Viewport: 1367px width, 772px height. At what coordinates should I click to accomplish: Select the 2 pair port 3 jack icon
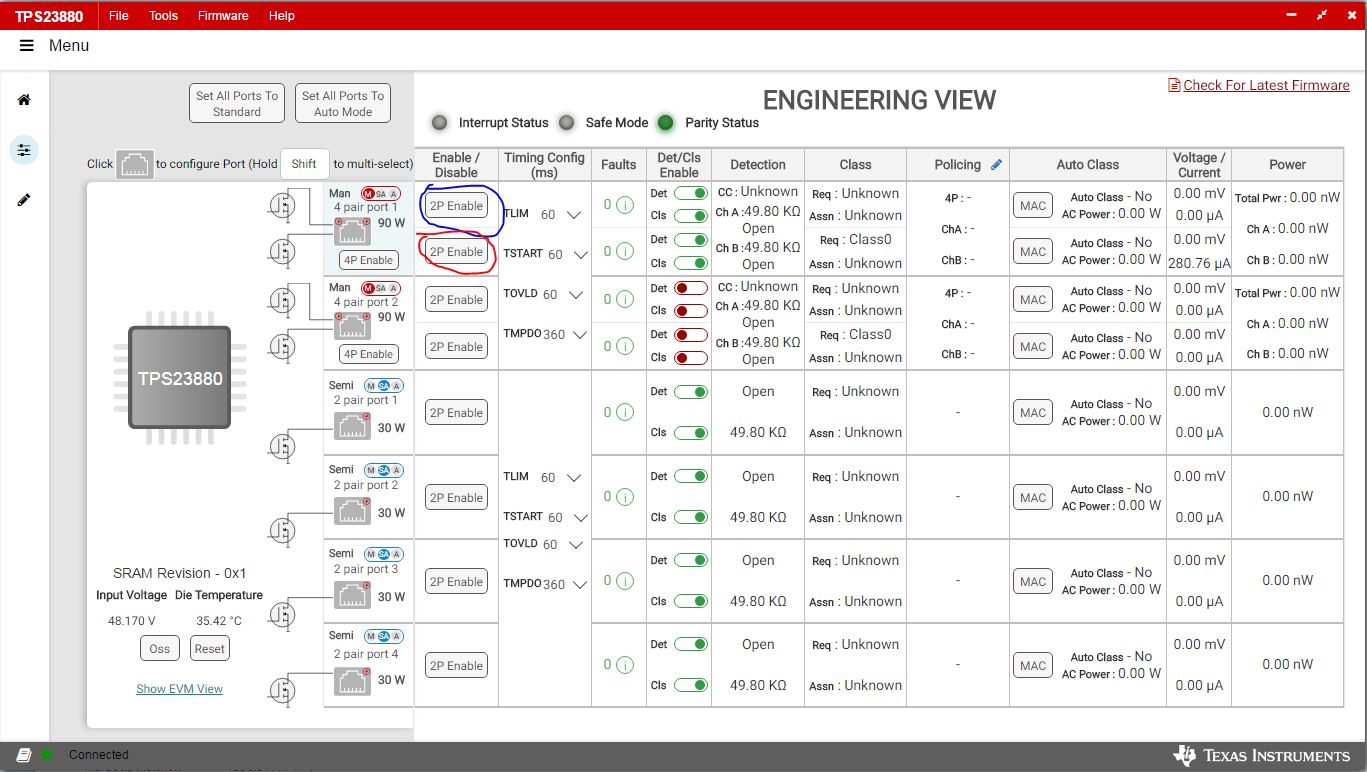[353, 595]
